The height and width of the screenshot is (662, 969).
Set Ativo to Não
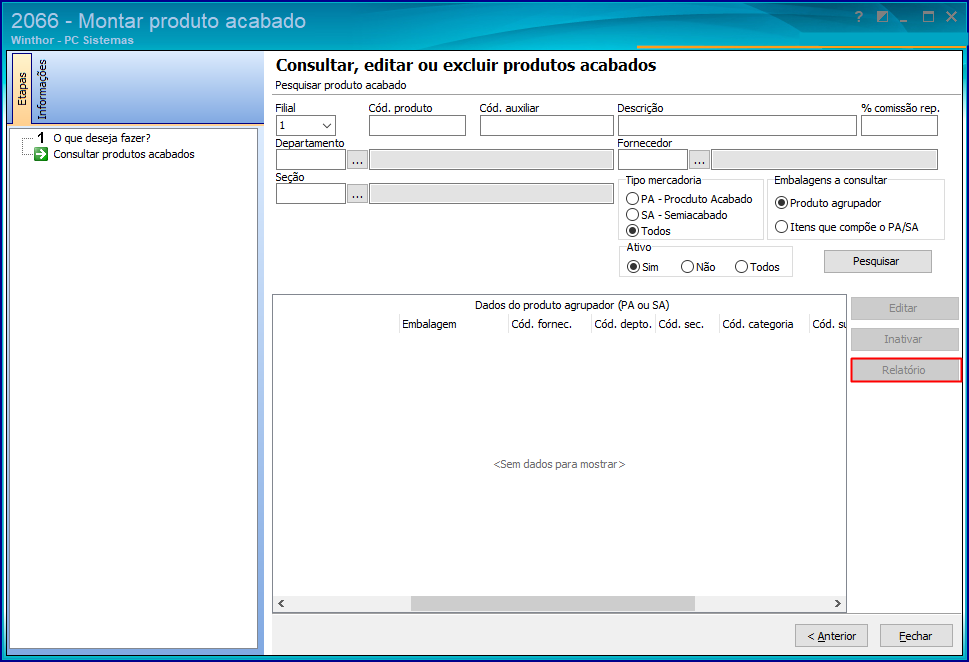coord(687,267)
